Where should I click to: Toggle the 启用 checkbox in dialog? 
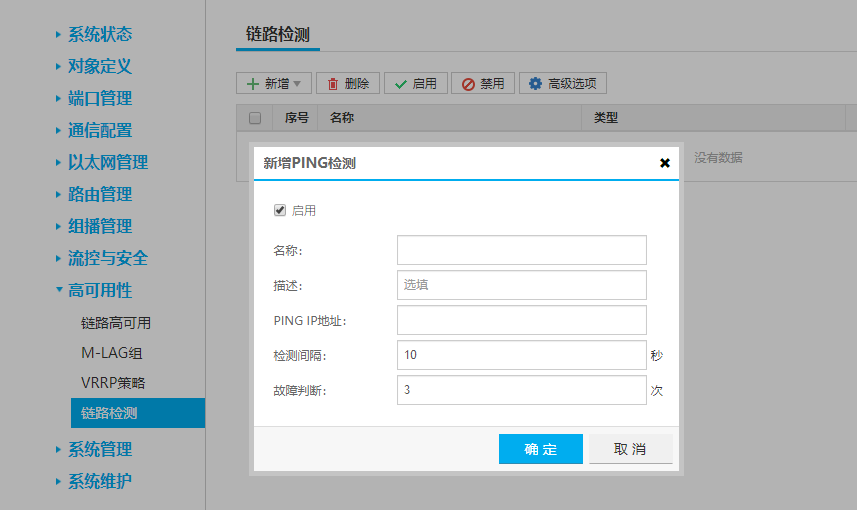click(280, 211)
